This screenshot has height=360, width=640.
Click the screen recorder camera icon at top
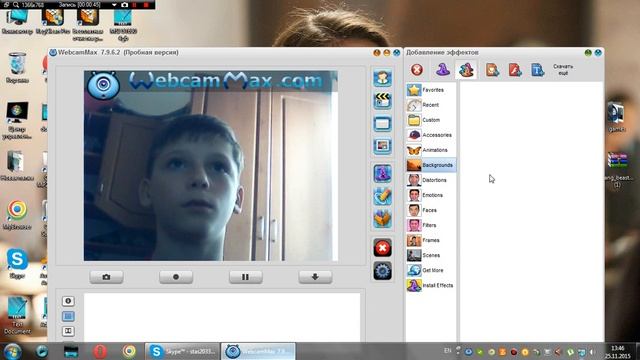[124, 5]
